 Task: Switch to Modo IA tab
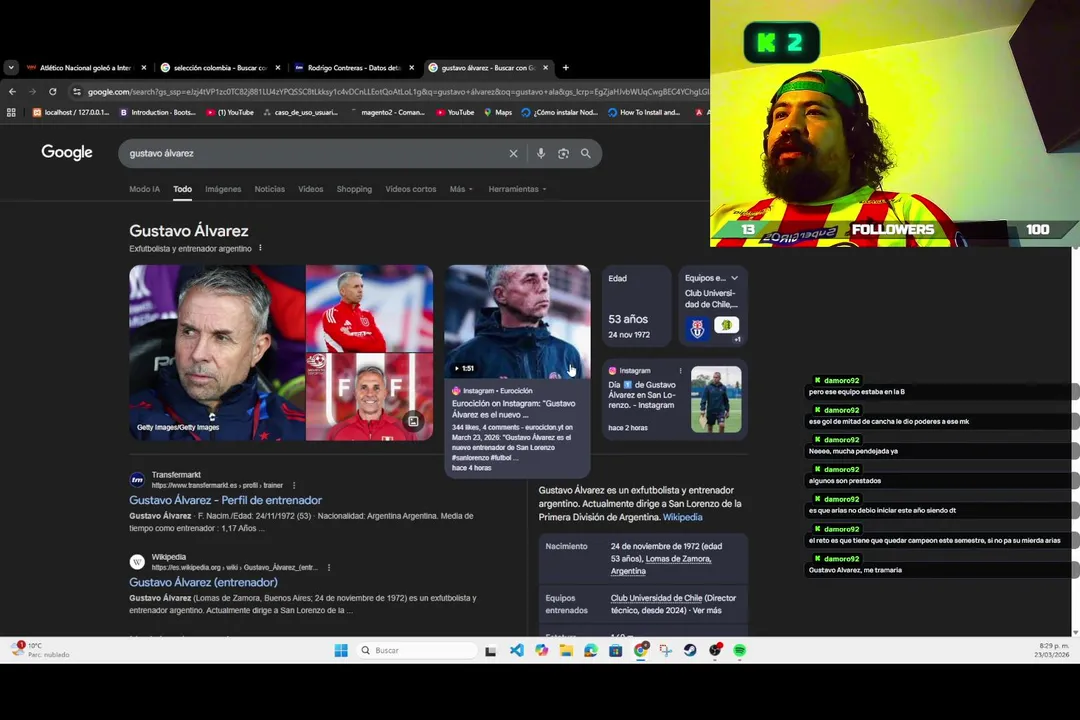[x=145, y=189]
